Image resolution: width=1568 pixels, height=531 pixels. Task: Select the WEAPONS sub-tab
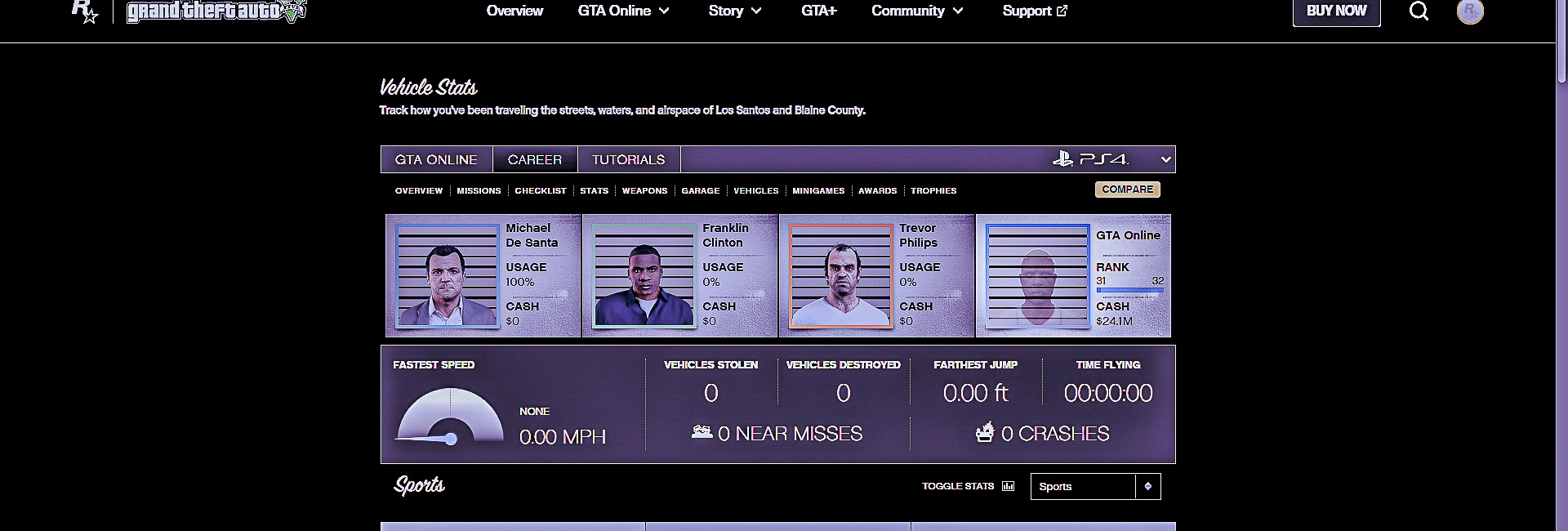tap(644, 190)
